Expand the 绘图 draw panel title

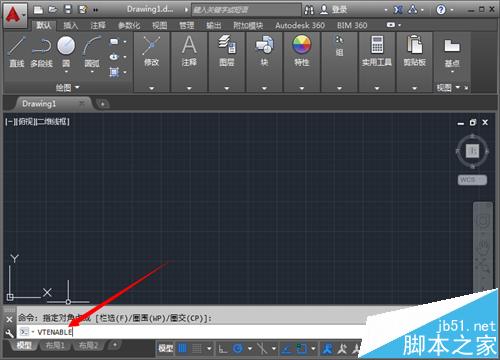point(68,87)
